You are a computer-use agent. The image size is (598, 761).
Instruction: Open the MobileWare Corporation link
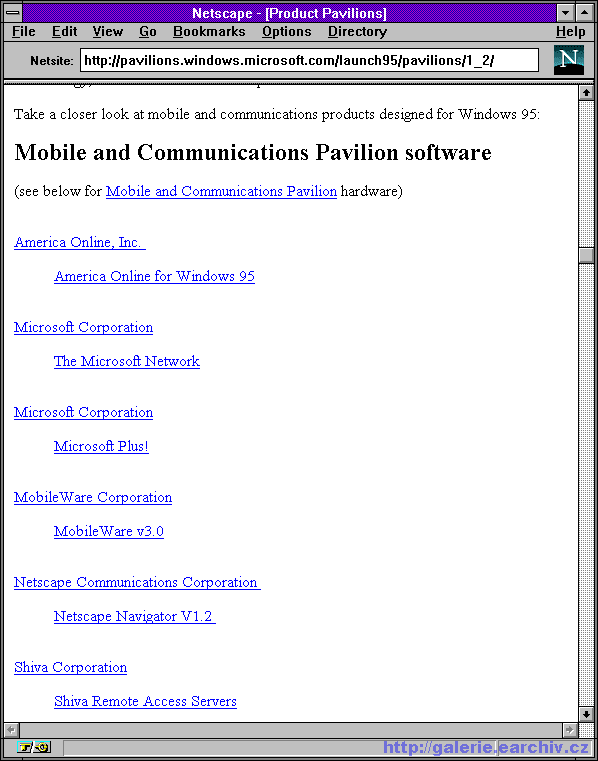coord(93,497)
